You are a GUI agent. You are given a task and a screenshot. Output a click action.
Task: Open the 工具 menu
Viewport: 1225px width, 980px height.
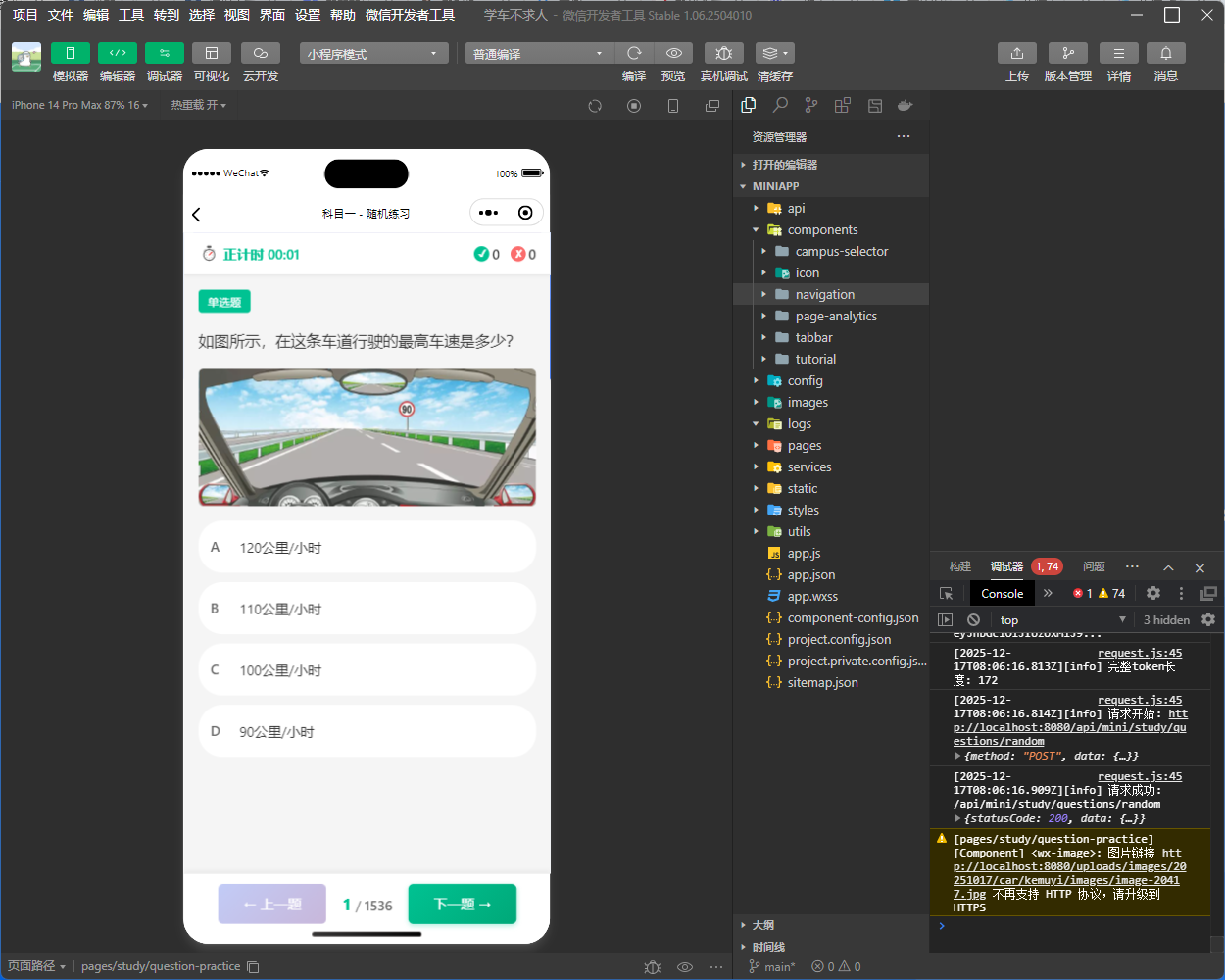(x=131, y=15)
